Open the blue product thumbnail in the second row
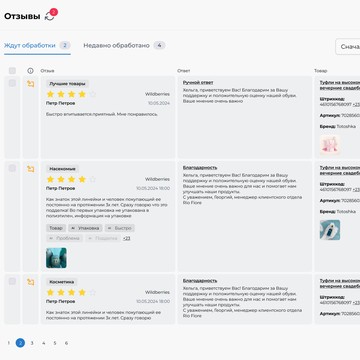 point(330,230)
